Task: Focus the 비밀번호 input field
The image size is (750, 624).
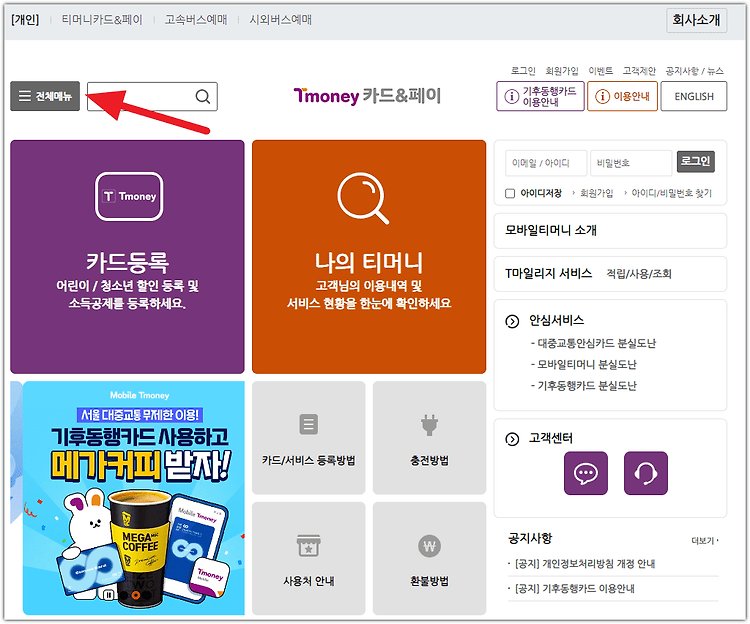Action: 631,163
